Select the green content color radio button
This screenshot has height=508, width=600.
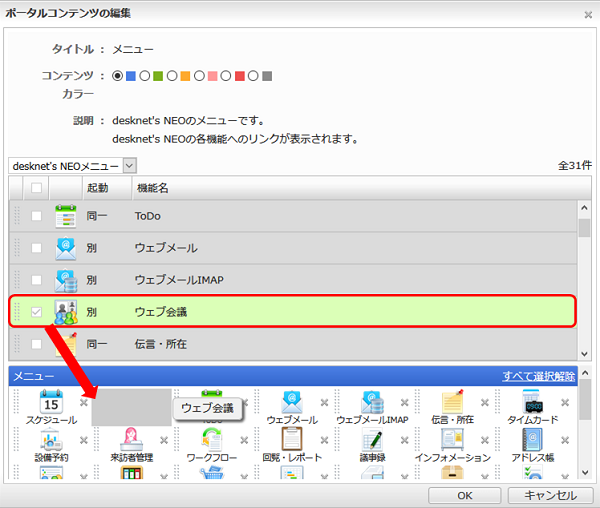coord(145,76)
